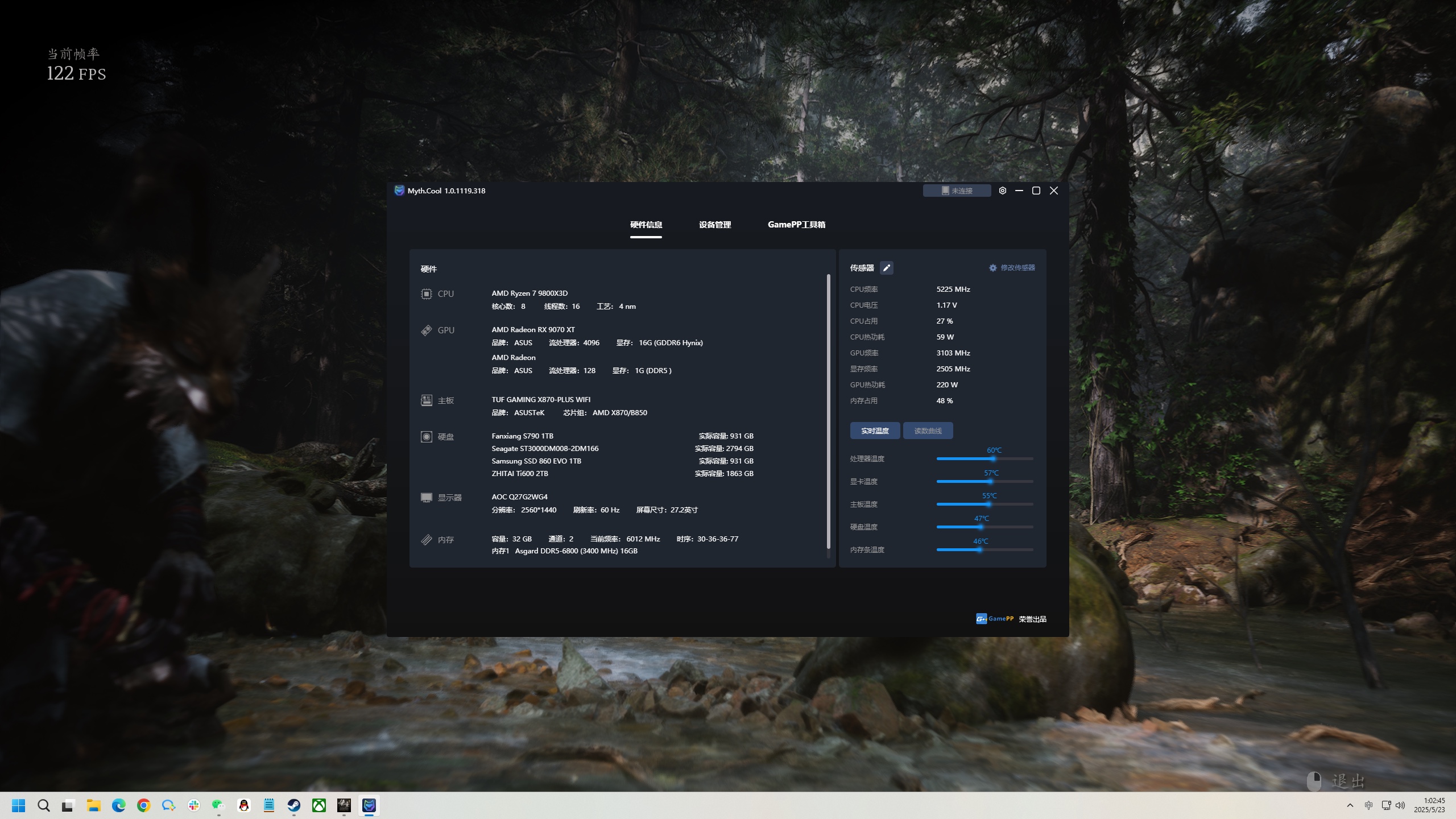The height and width of the screenshot is (819, 1456).
Task: Click the pencil edit icon beside 传感器
Action: coord(886,268)
